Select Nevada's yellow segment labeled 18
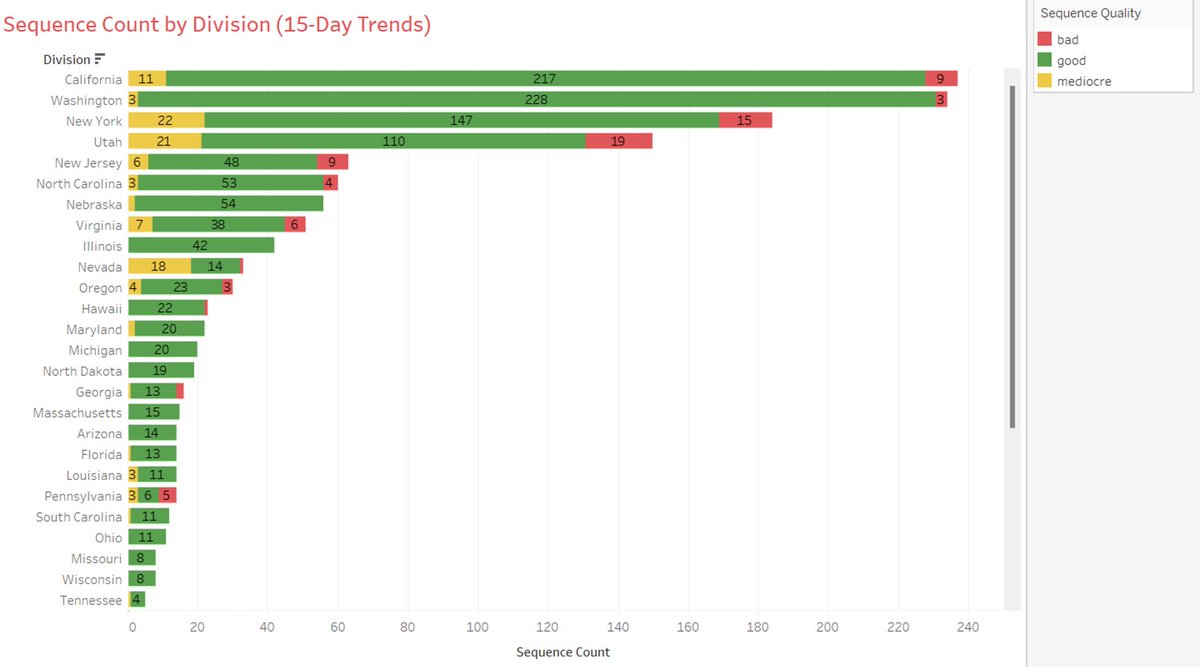The height and width of the screenshot is (667, 1200). tap(159, 267)
